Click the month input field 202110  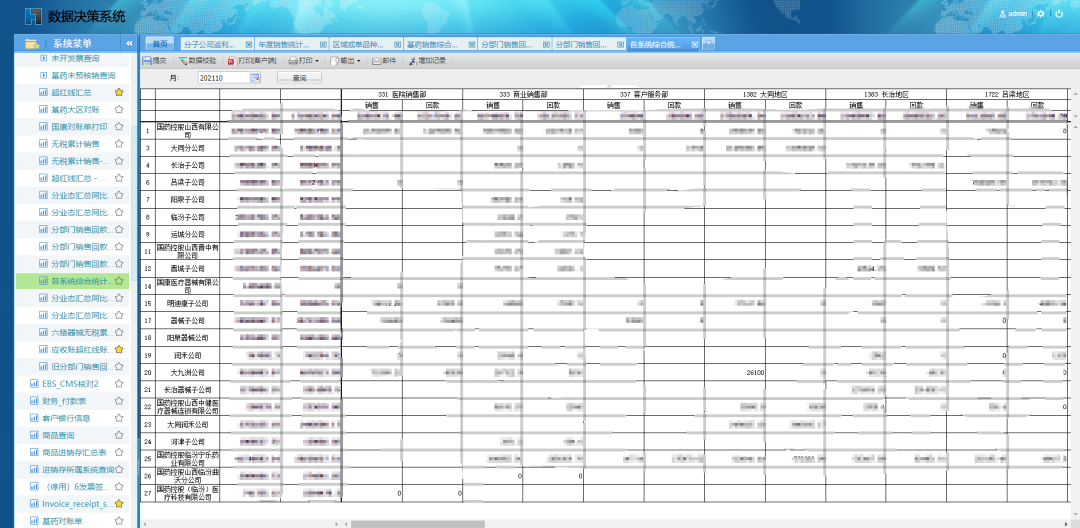coord(223,78)
